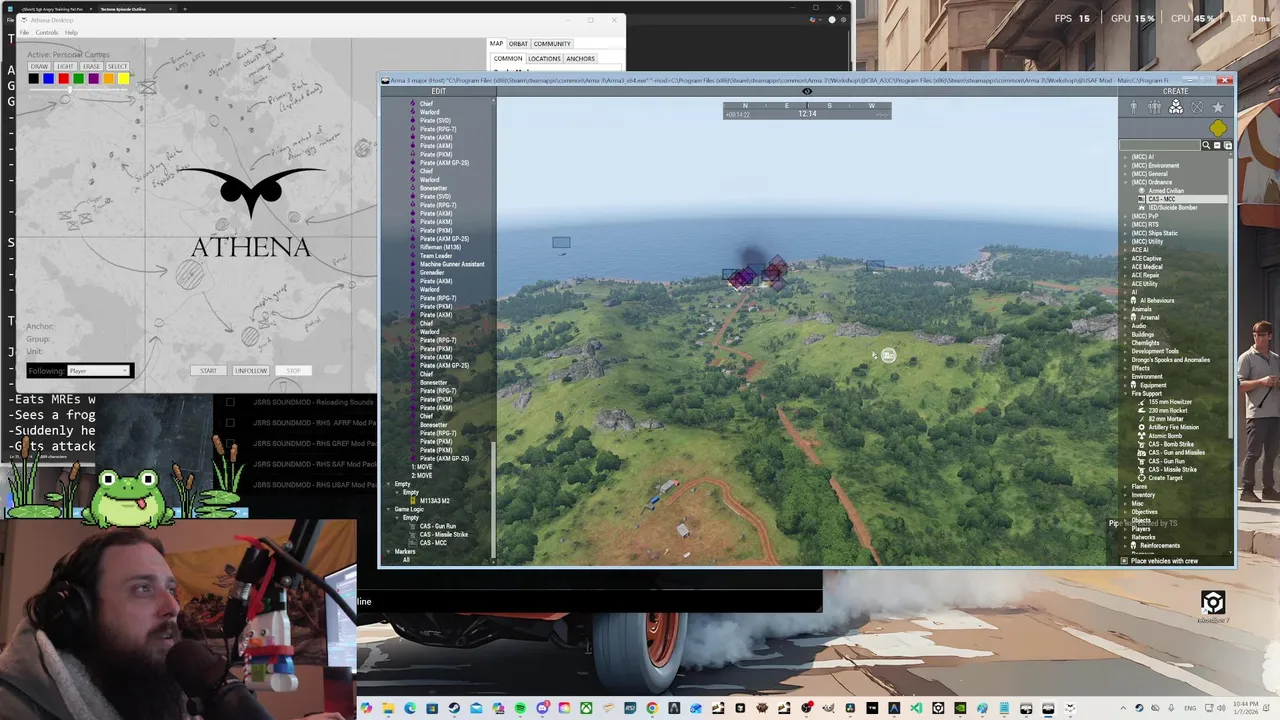Toggle JSRS SOUNDMOD RHS AFRF checkbox
Viewport: 1280px width, 720px height.
[230, 422]
